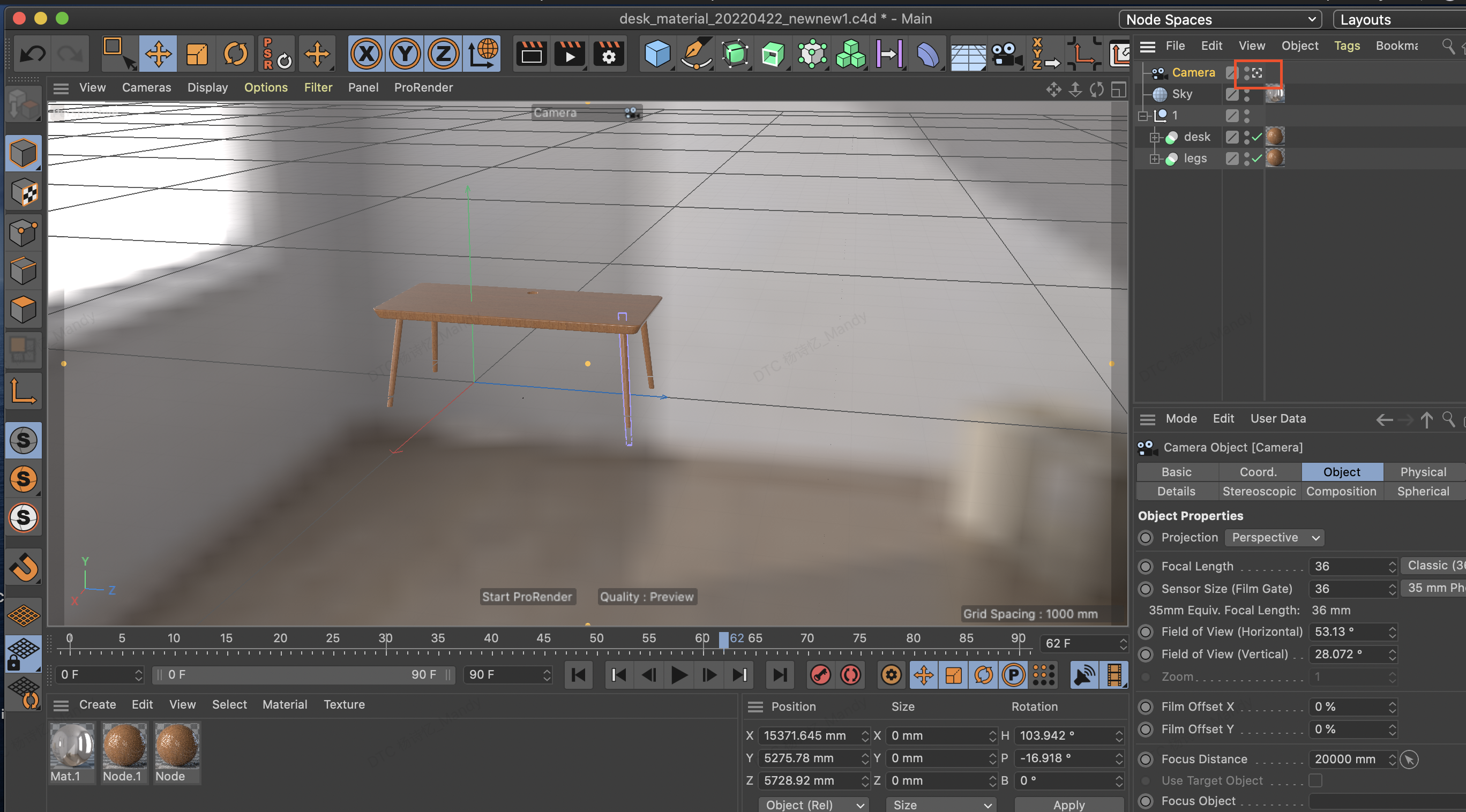The height and width of the screenshot is (812, 1466).
Task: Select the Rotate tool
Action: click(x=236, y=54)
